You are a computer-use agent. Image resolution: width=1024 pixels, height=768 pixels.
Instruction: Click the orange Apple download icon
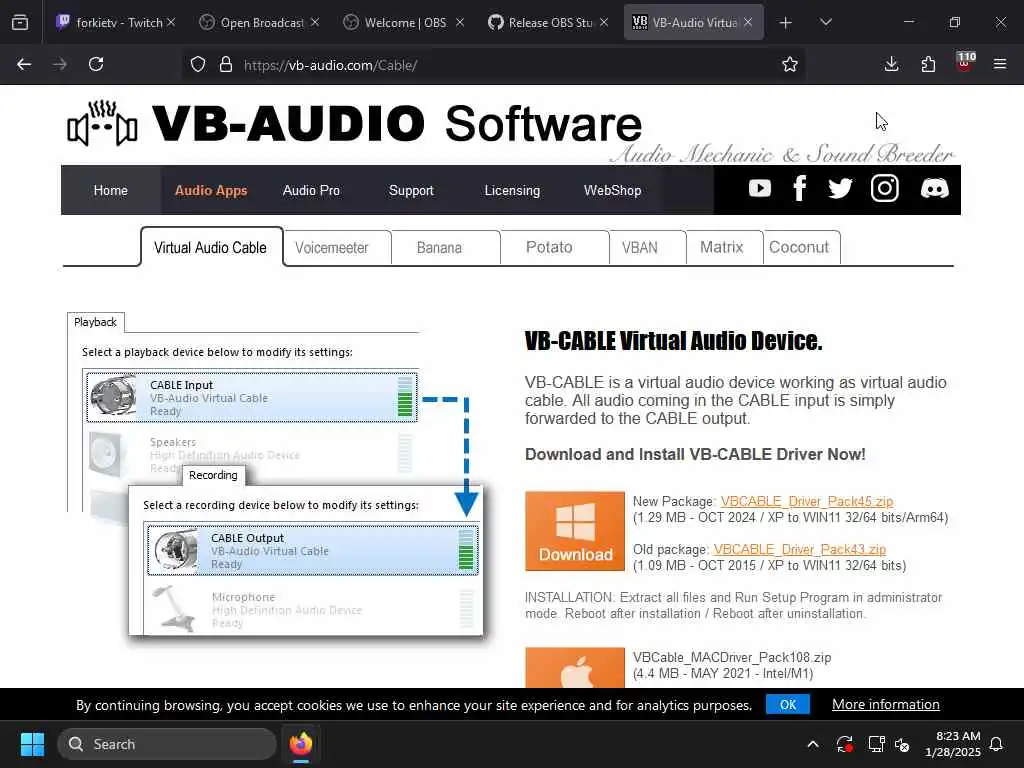pyautogui.click(x=575, y=667)
